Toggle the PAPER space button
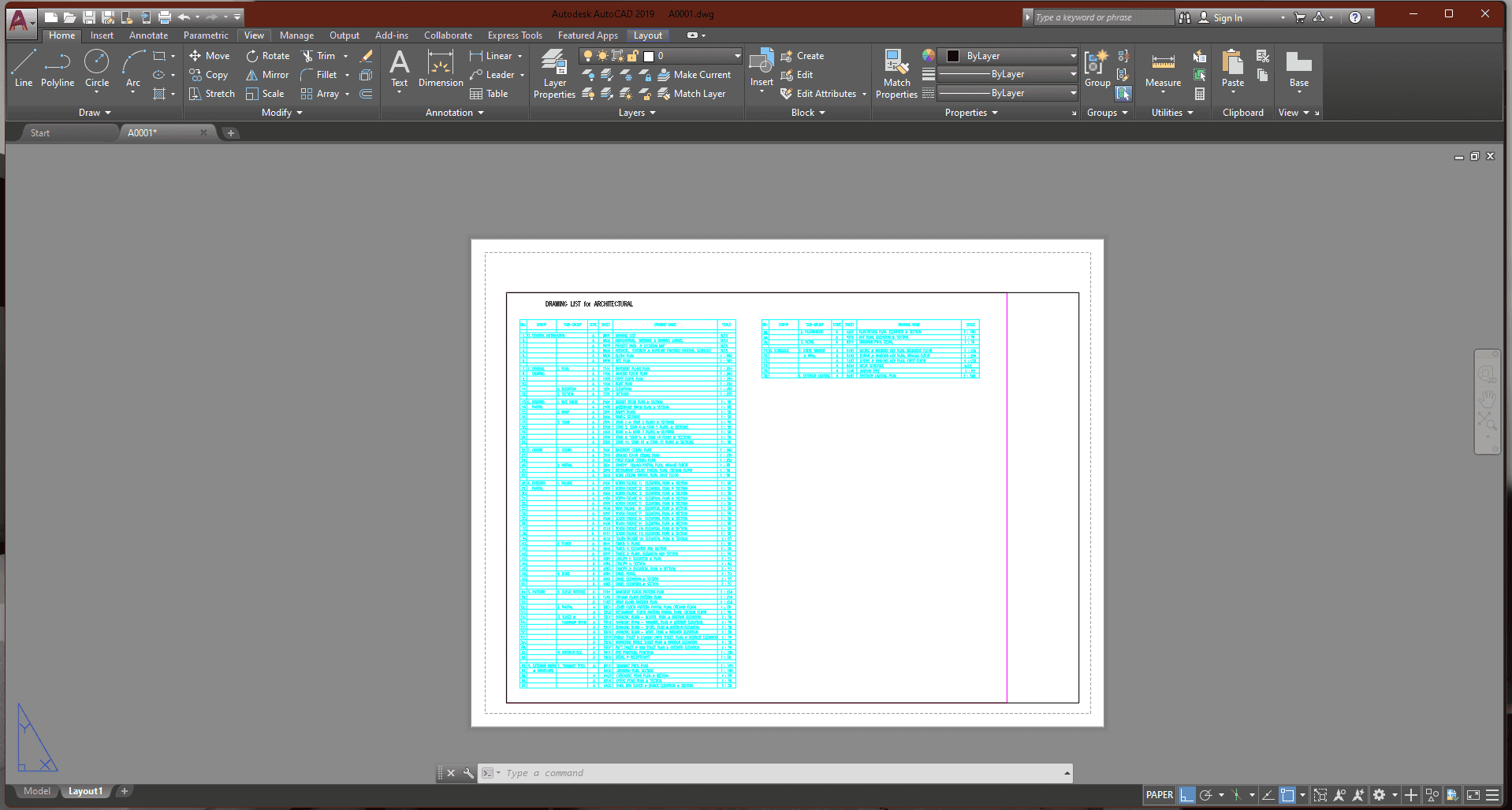The height and width of the screenshot is (810, 1512). tap(1159, 795)
